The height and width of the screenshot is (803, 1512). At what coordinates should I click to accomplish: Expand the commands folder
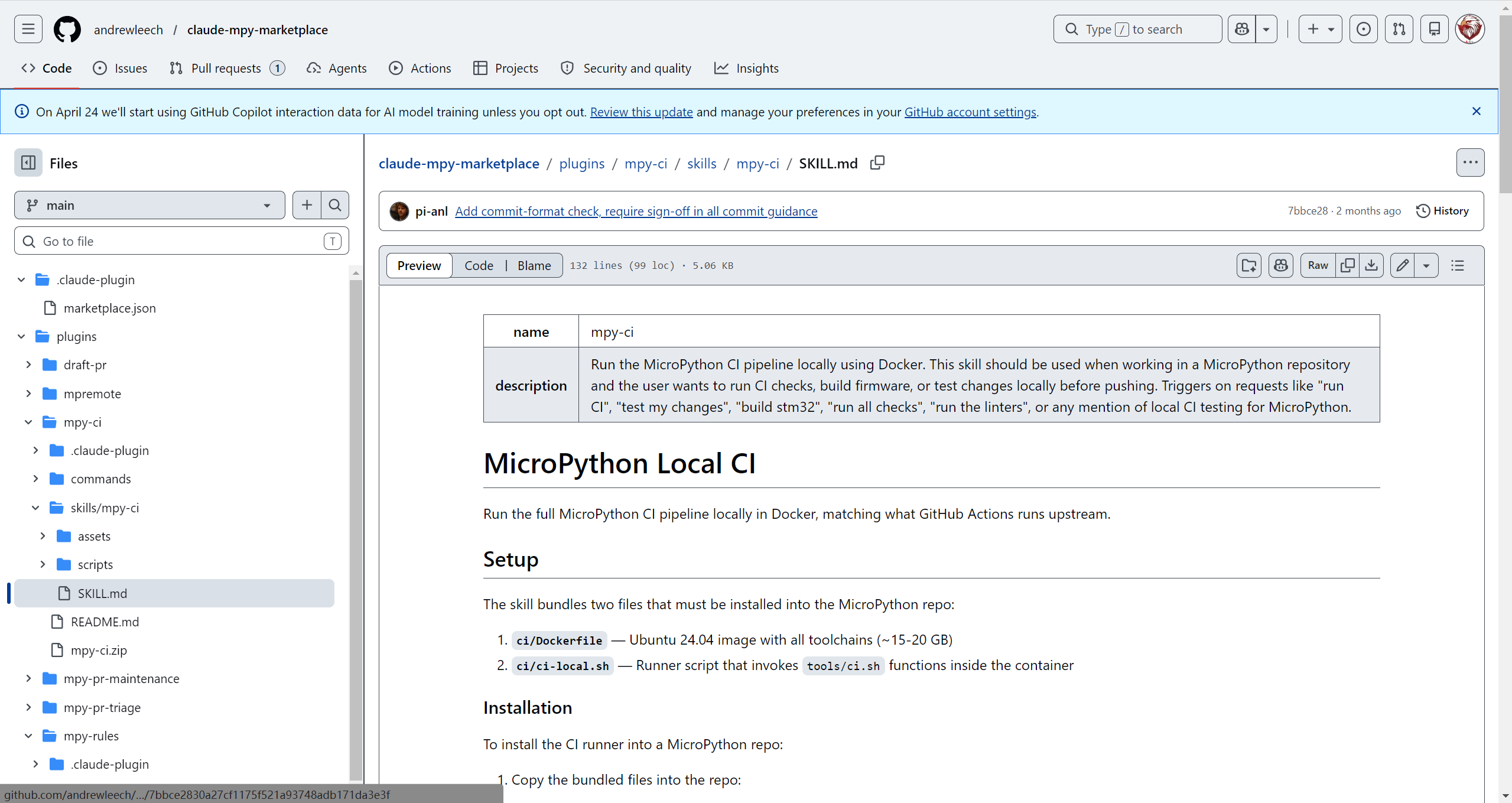pos(35,479)
